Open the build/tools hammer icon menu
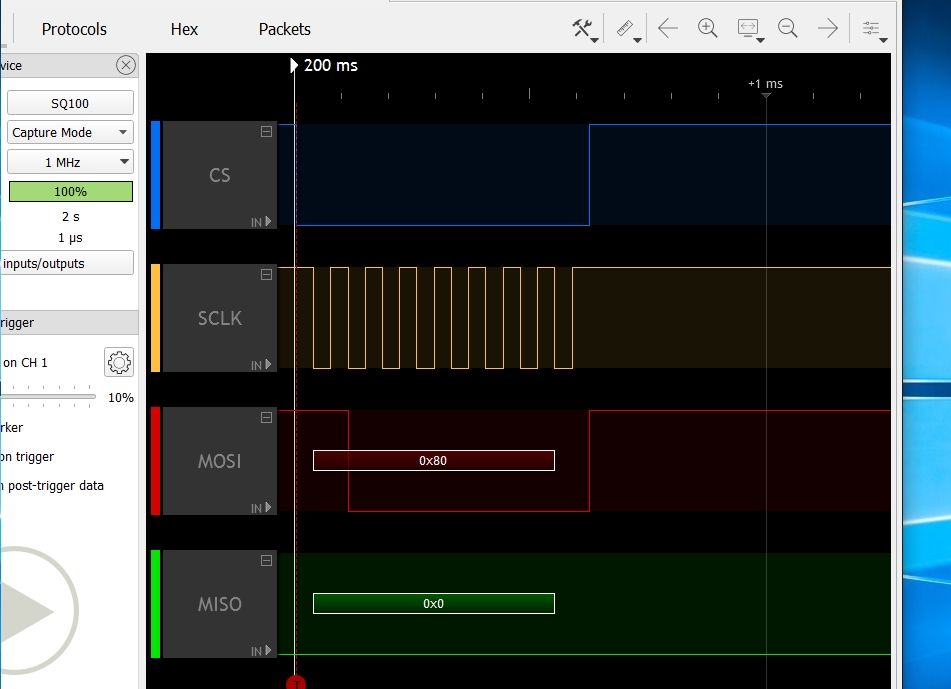 click(580, 27)
